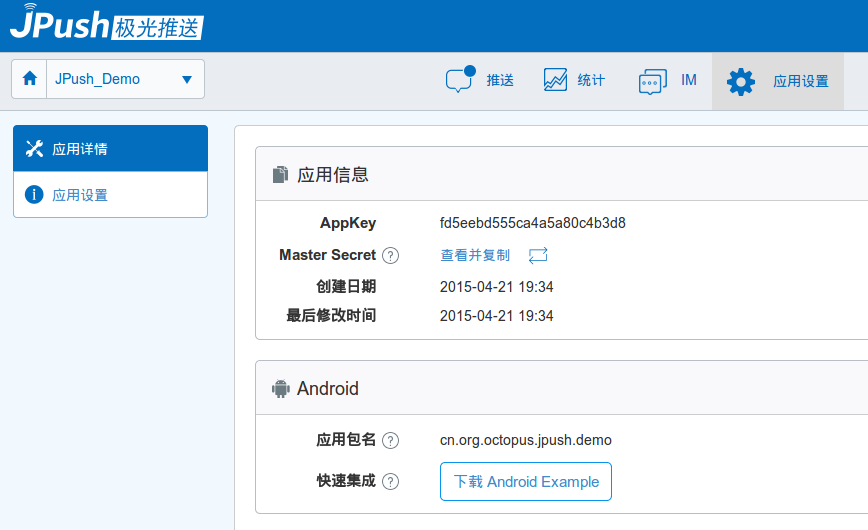Click the AppKey value fd5eebd555ca4a5a80c4b3d8
The height and width of the screenshot is (530, 868).
click(x=533, y=223)
